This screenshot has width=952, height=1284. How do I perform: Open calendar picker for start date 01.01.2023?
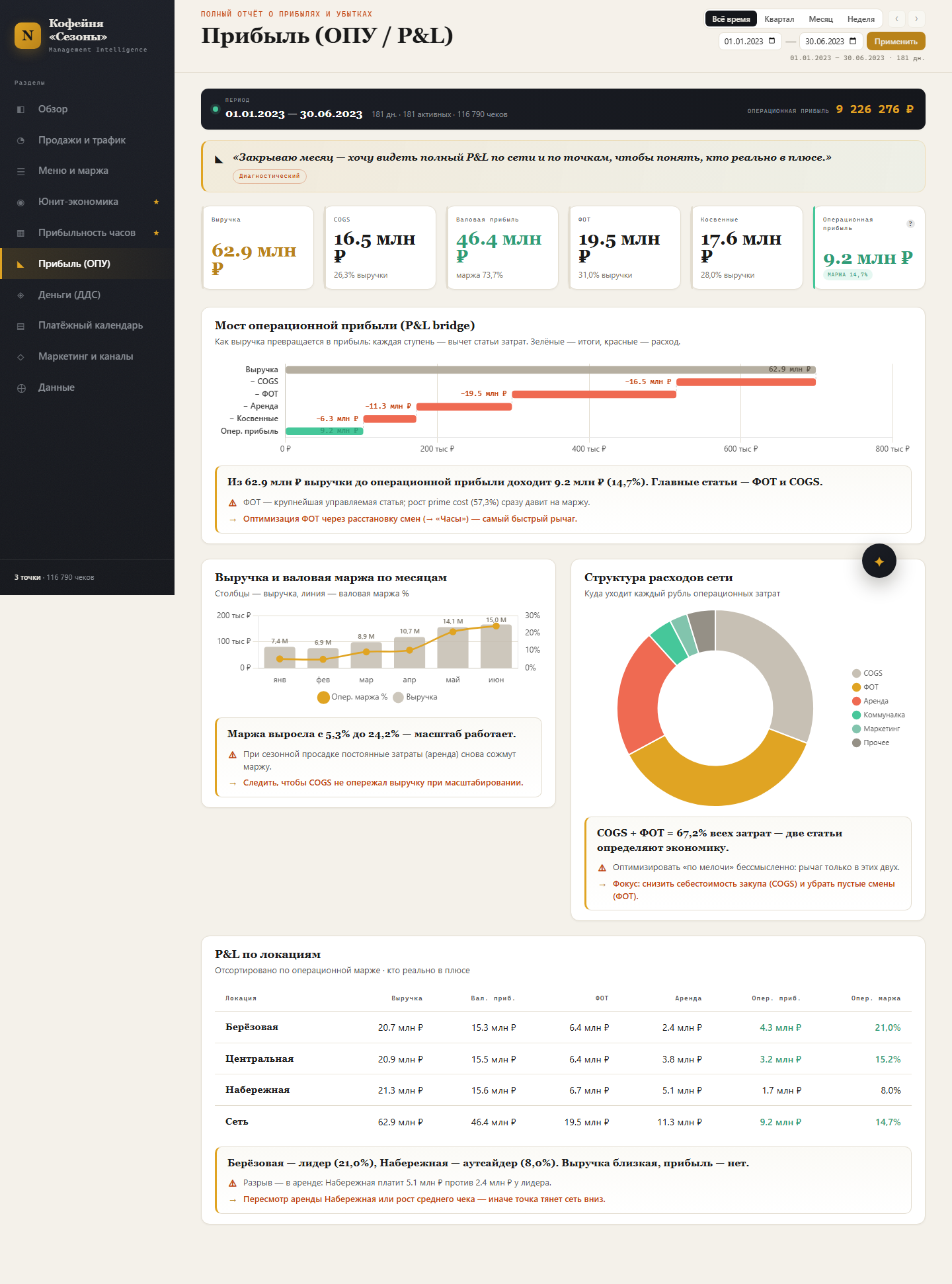tap(772, 41)
